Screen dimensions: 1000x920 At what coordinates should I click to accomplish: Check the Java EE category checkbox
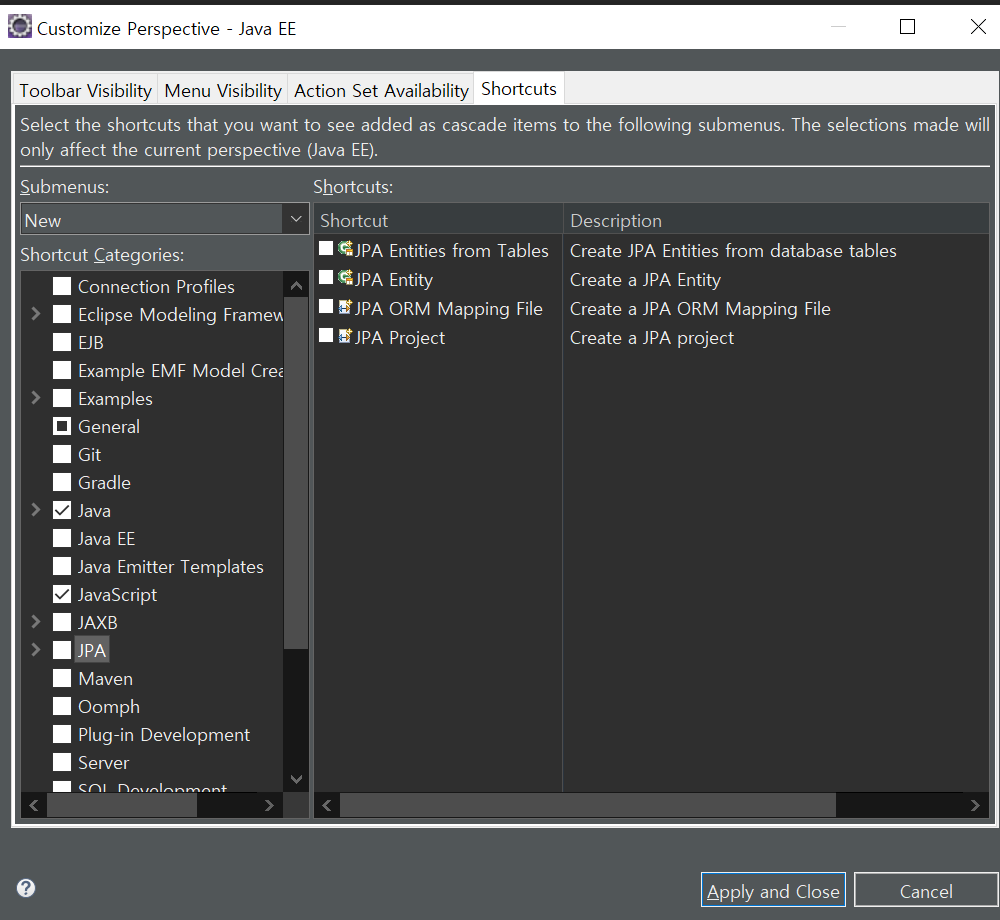[x=62, y=539]
